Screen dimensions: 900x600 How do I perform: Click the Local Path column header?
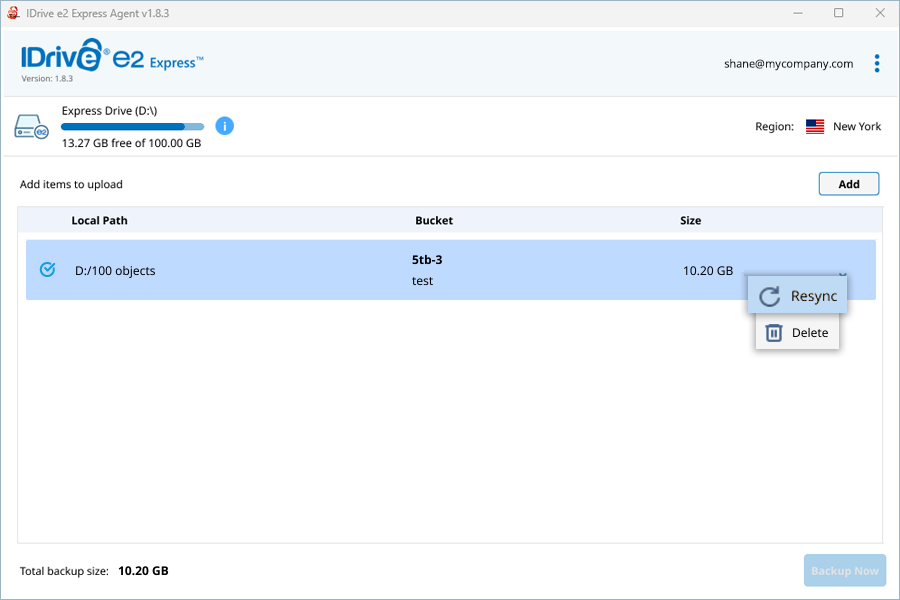click(99, 220)
